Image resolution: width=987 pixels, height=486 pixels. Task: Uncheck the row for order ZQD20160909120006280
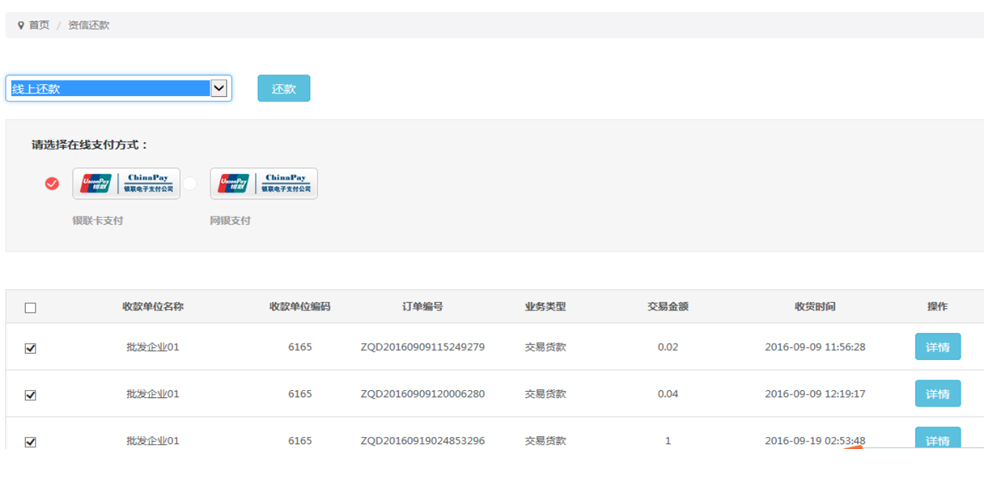point(30,395)
